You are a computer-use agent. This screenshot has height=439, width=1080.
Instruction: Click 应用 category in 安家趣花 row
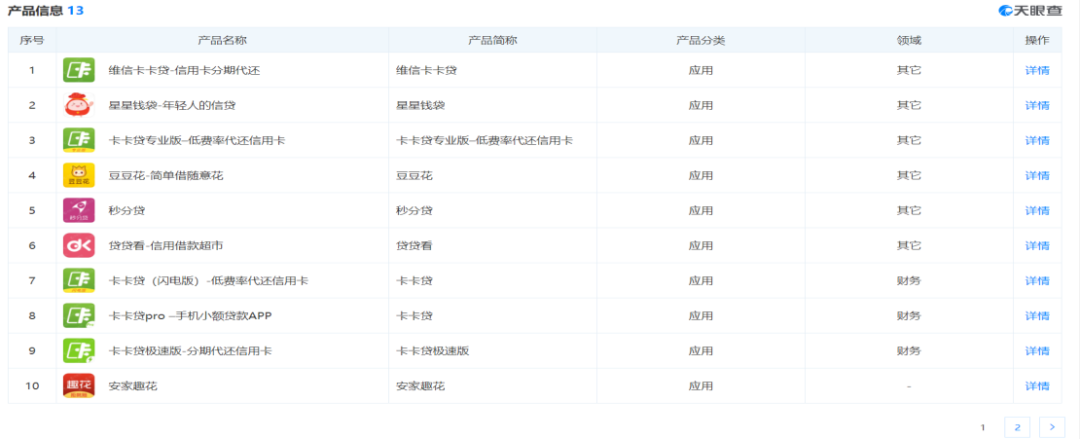point(700,386)
